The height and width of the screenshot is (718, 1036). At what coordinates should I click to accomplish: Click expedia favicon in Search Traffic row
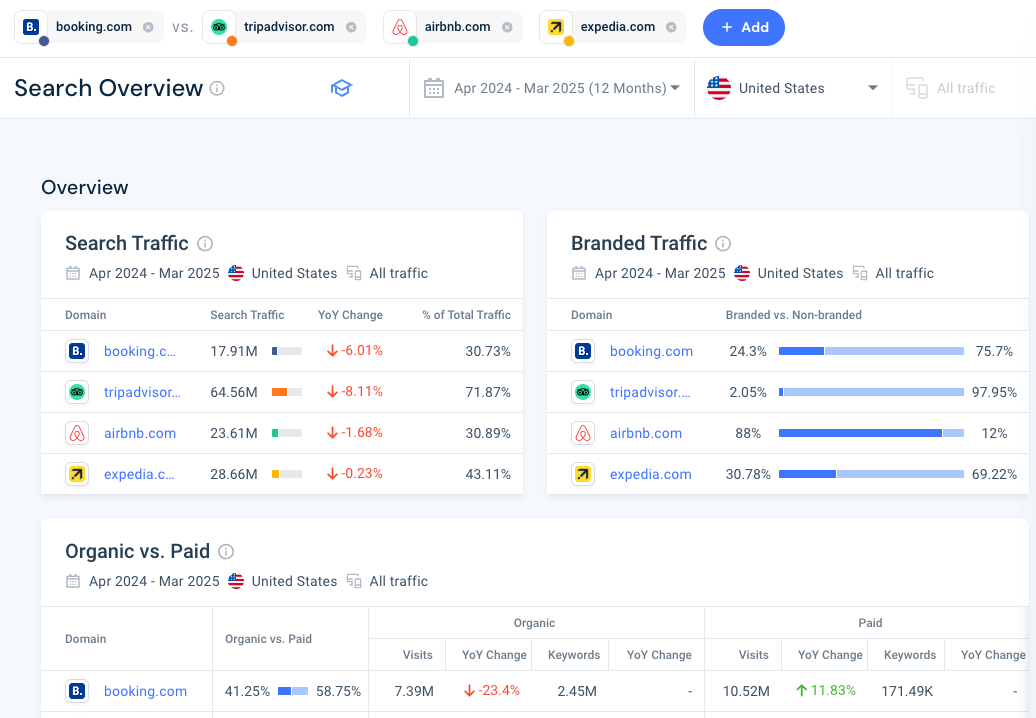point(77,474)
